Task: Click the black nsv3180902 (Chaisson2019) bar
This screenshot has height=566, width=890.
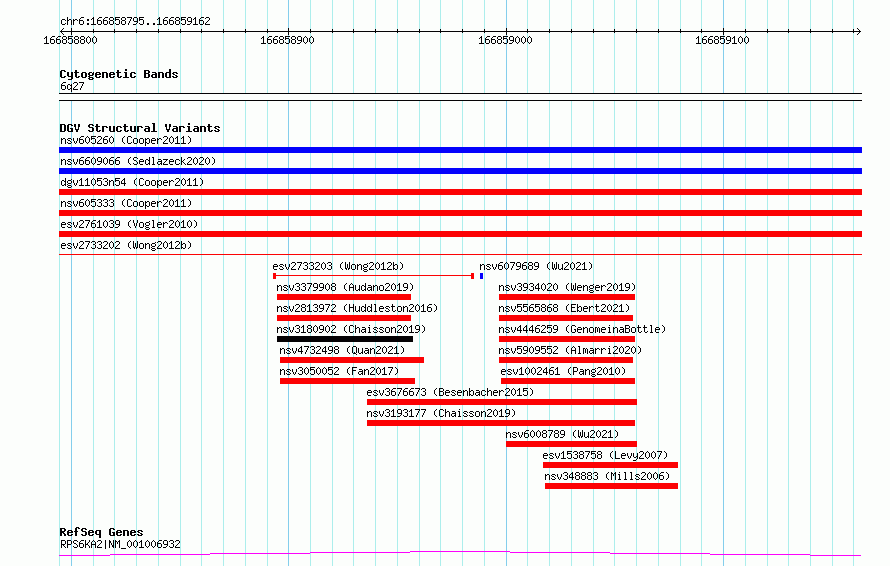Action: (345, 339)
